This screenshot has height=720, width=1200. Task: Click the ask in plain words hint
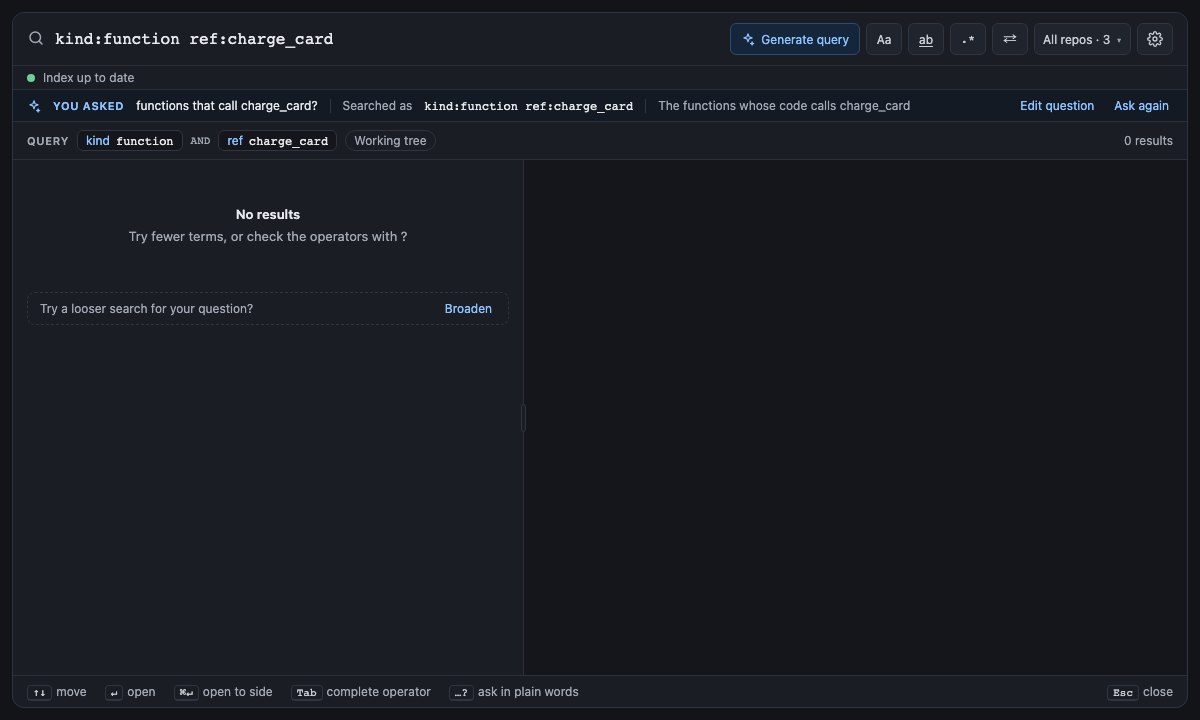pos(514,692)
